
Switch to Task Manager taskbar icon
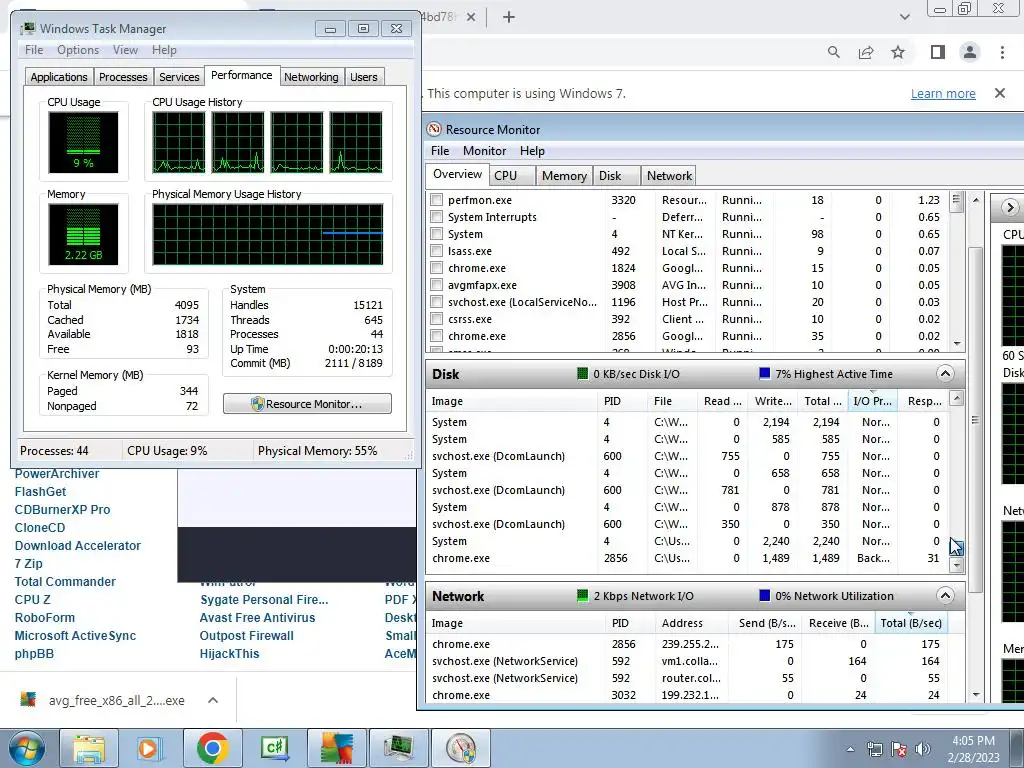[398, 748]
